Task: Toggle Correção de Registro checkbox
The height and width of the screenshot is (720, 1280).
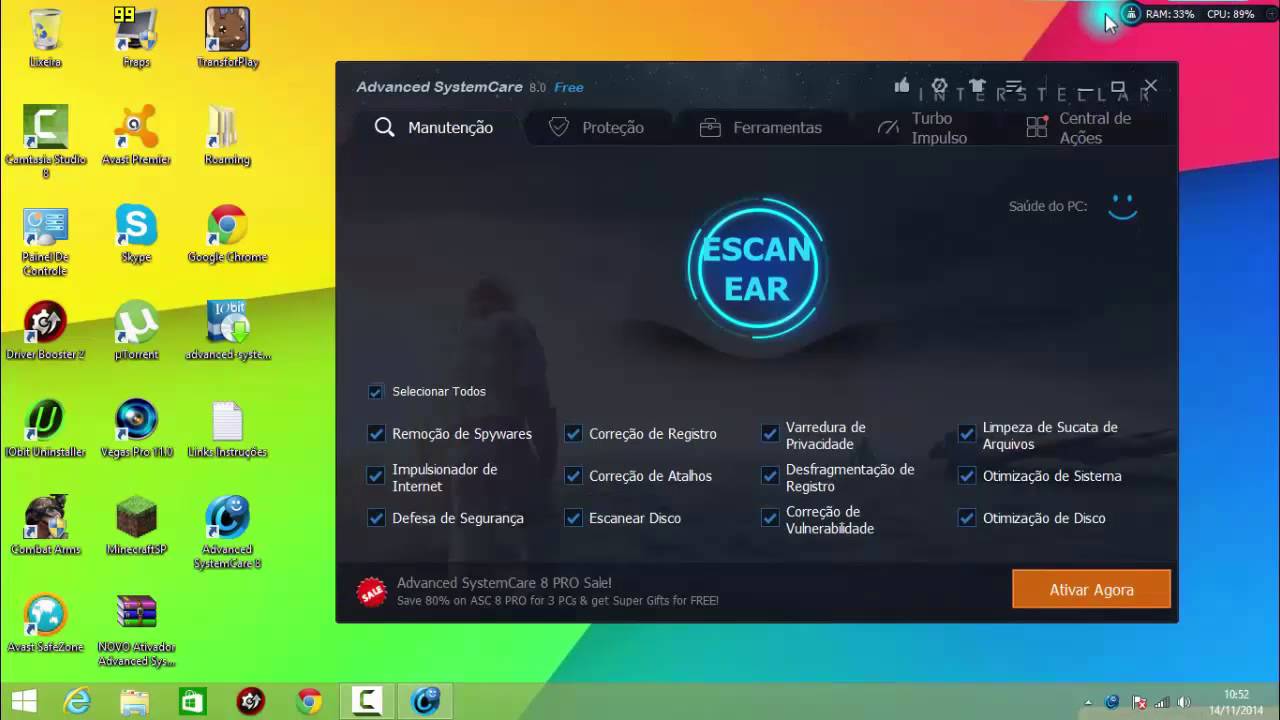Action: click(x=573, y=434)
